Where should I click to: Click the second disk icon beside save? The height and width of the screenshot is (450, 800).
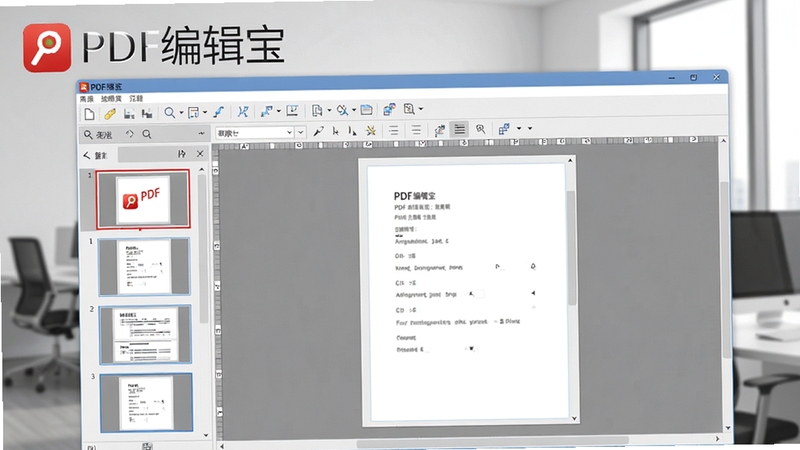[147, 113]
